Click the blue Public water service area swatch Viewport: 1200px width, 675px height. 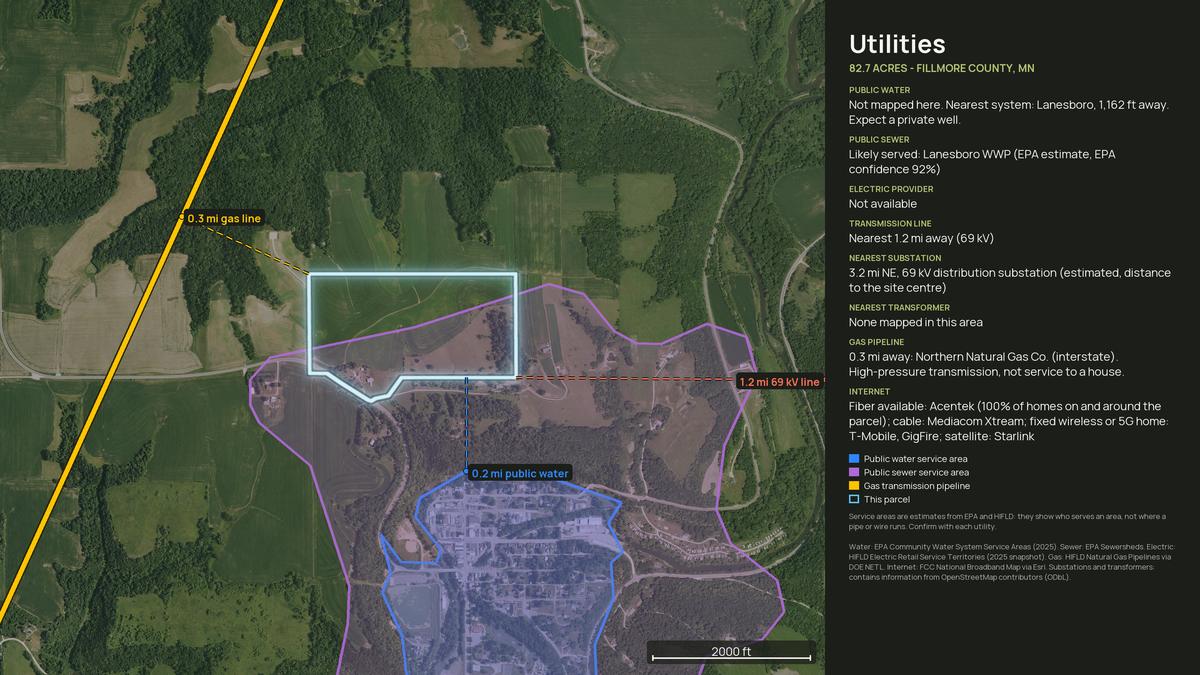[854, 458]
